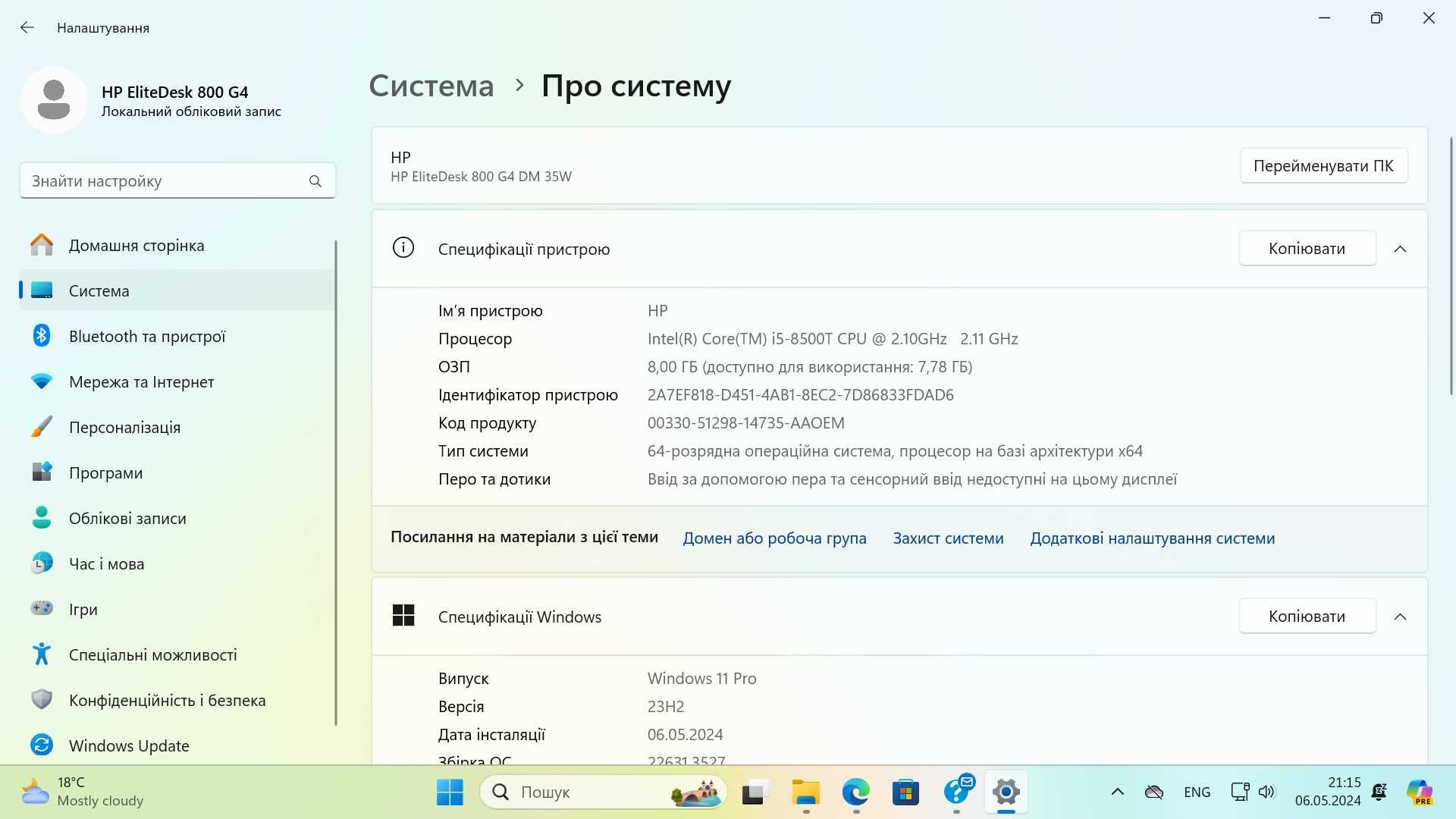Click the Ігри icon
Screen dimensions: 1456x819
pos(41,608)
